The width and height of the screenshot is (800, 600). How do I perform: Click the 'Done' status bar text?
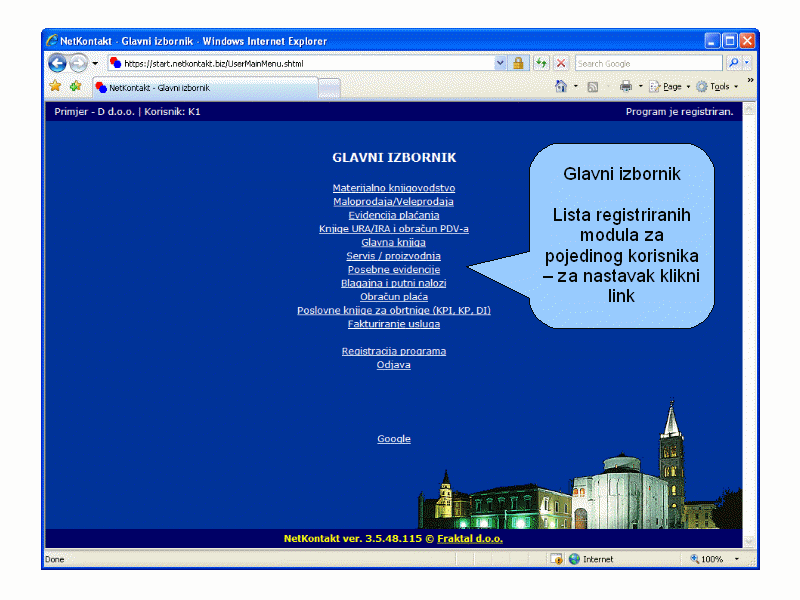pyautogui.click(x=54, y=559)
